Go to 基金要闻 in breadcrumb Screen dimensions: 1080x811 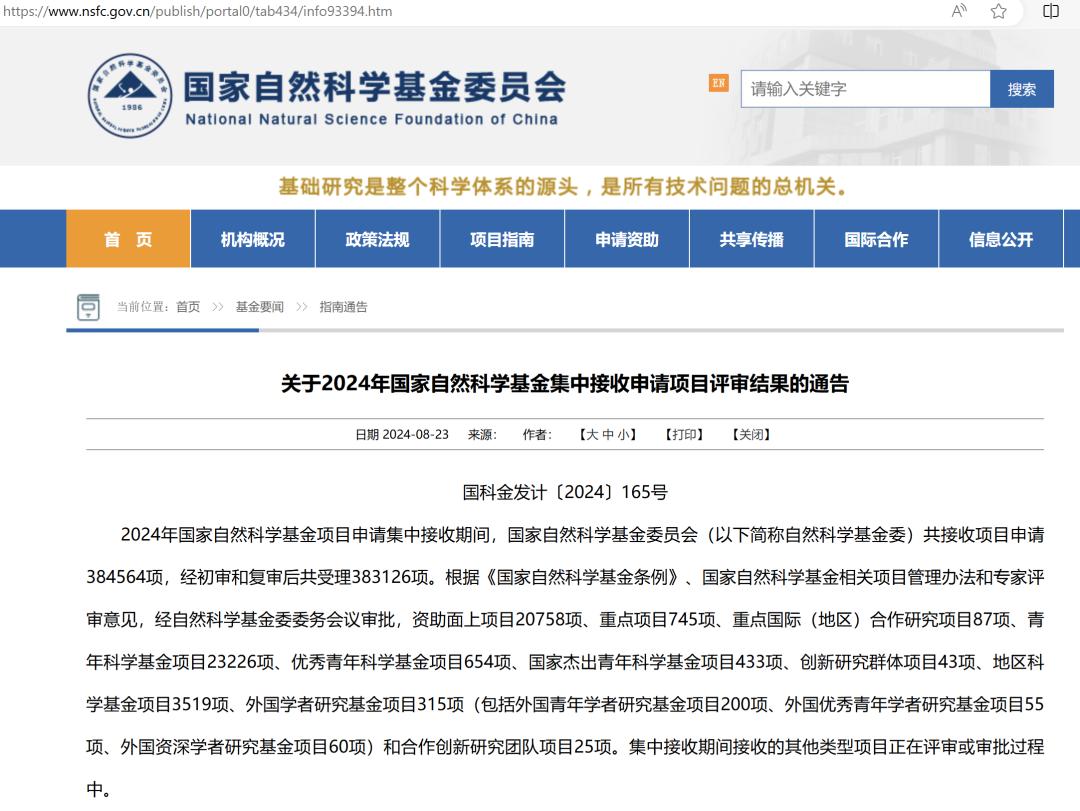point(259,307)
